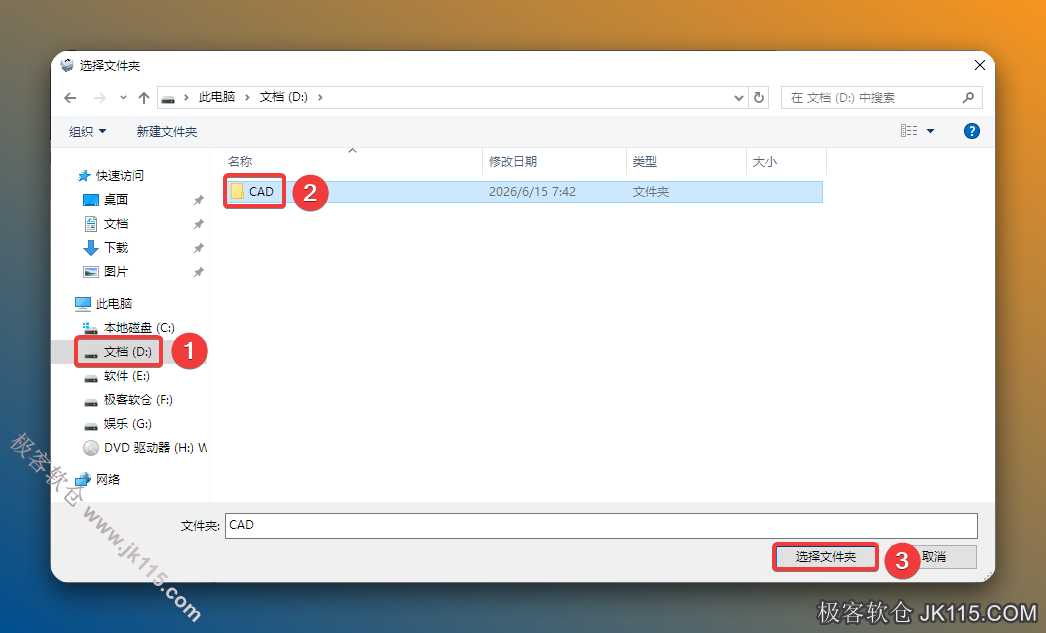Open the recent locations dropdown arrow

point(123,98)
